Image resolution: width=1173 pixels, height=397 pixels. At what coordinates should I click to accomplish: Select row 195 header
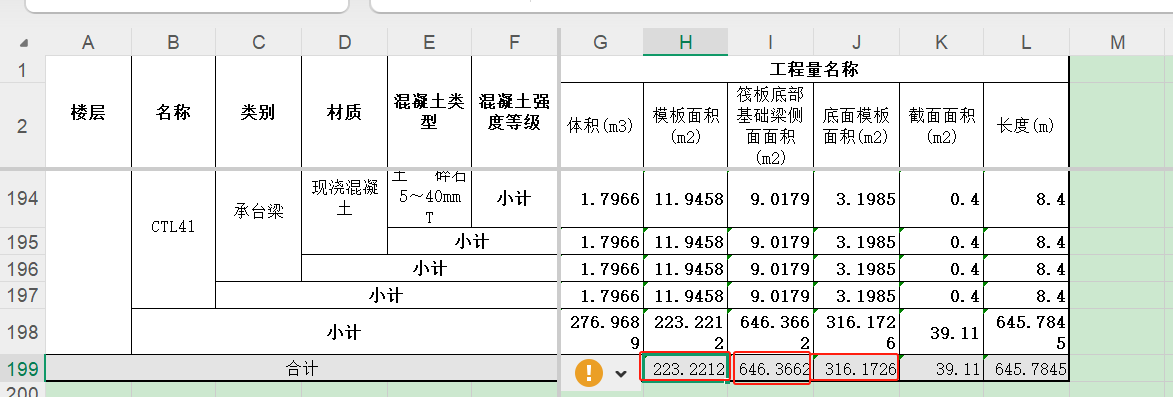[x=22, y=241]
